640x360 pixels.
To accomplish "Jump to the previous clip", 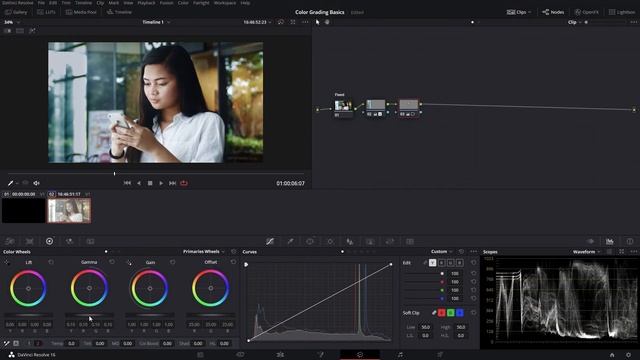I will click(127, 183).
